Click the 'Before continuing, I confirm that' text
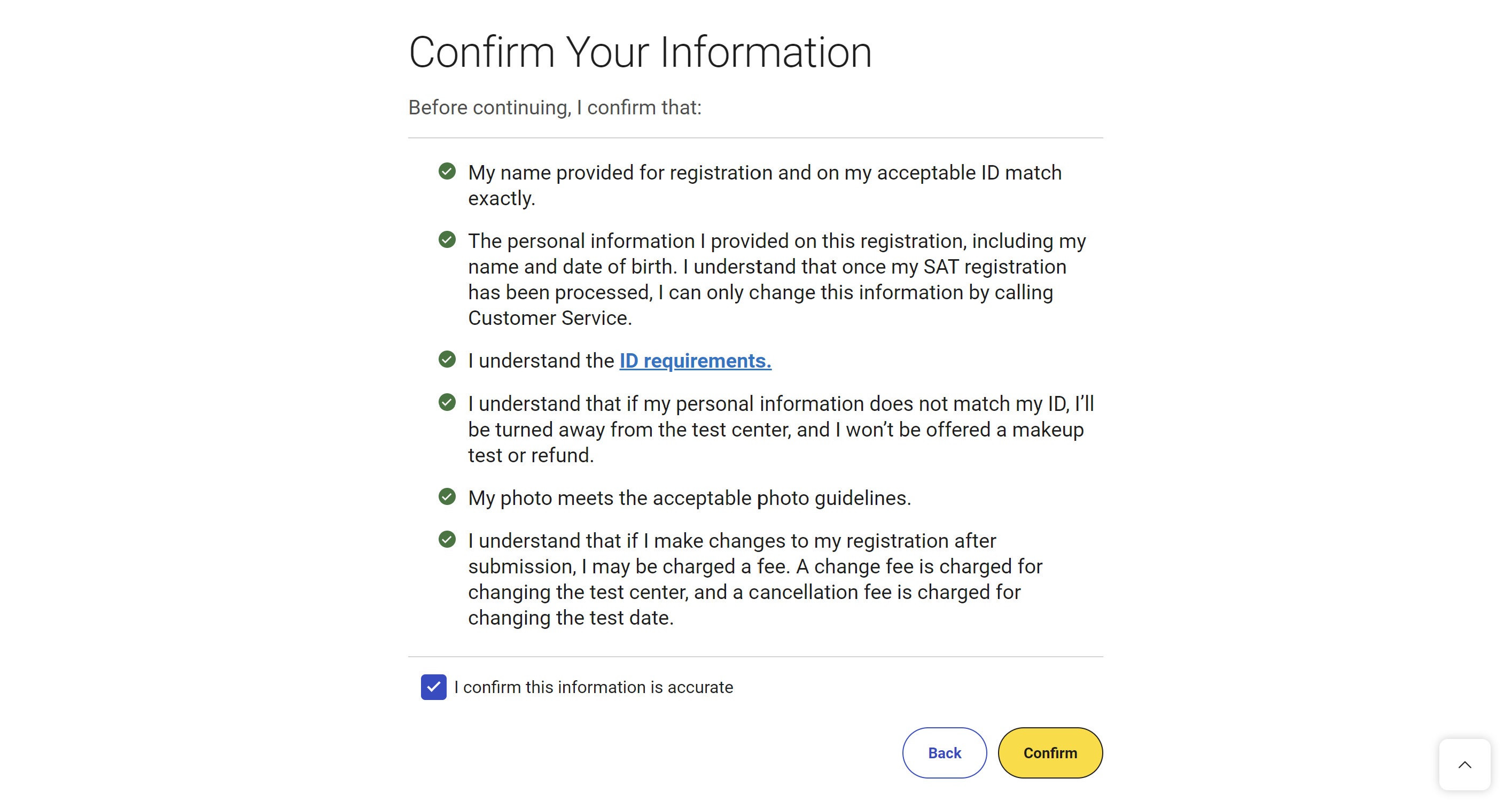 [x=555, y=107]
